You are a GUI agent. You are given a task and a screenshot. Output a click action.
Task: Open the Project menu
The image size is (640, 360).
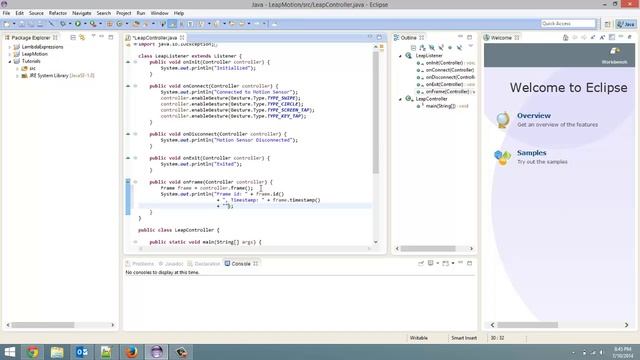click(x=124, y=13)
